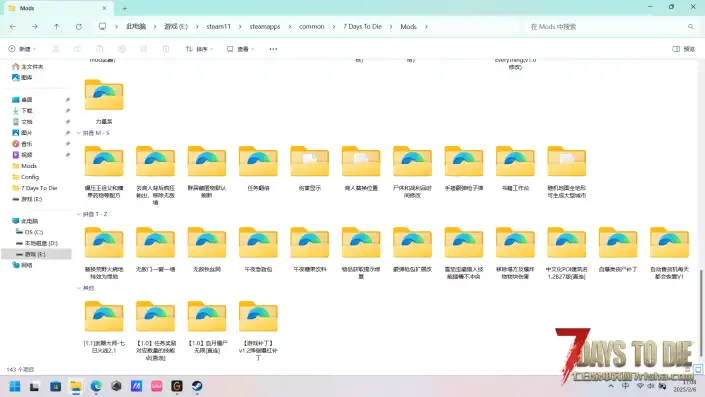This screenshot has width=705, height=397.
Task: Open 7 Days To Die sidebar folder
Action: tap(35, 188)
